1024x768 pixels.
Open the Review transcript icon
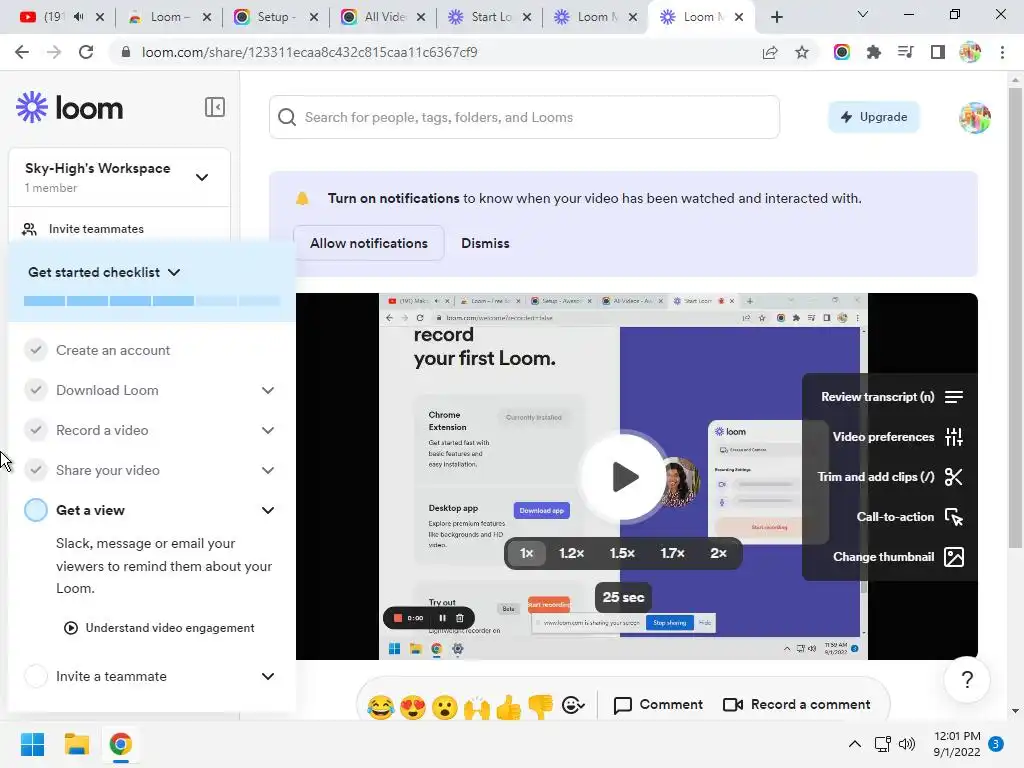[953, 397]
